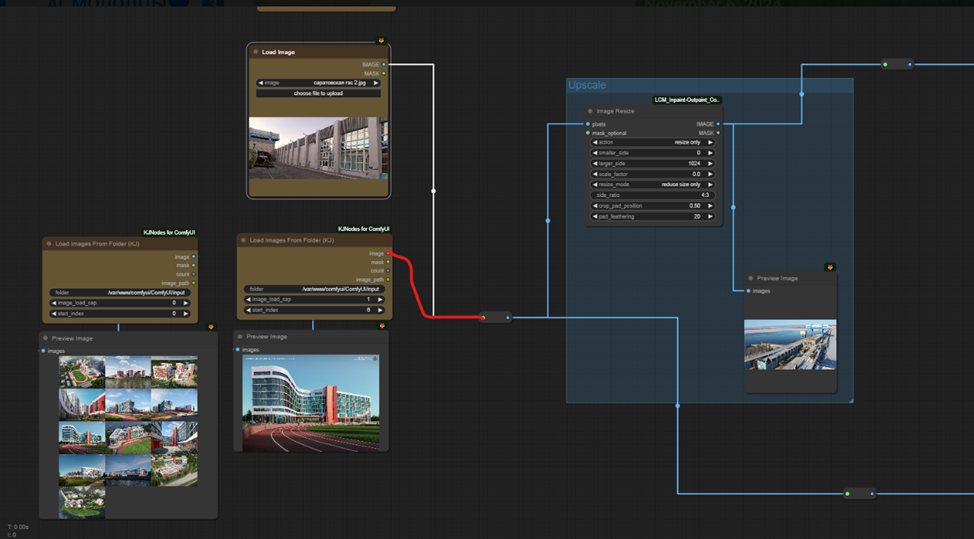Increase image_load_cap on left folder loader node
974x539 pixels.
pyautogui.click(x=186, y=303)
